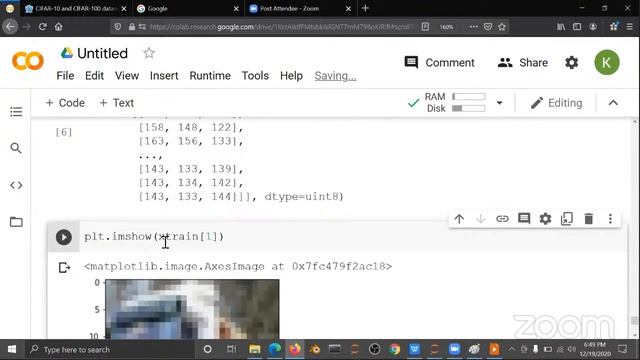Open the Find and replace sidebar icon
The image size is (640, 360).
pos(16,148)
